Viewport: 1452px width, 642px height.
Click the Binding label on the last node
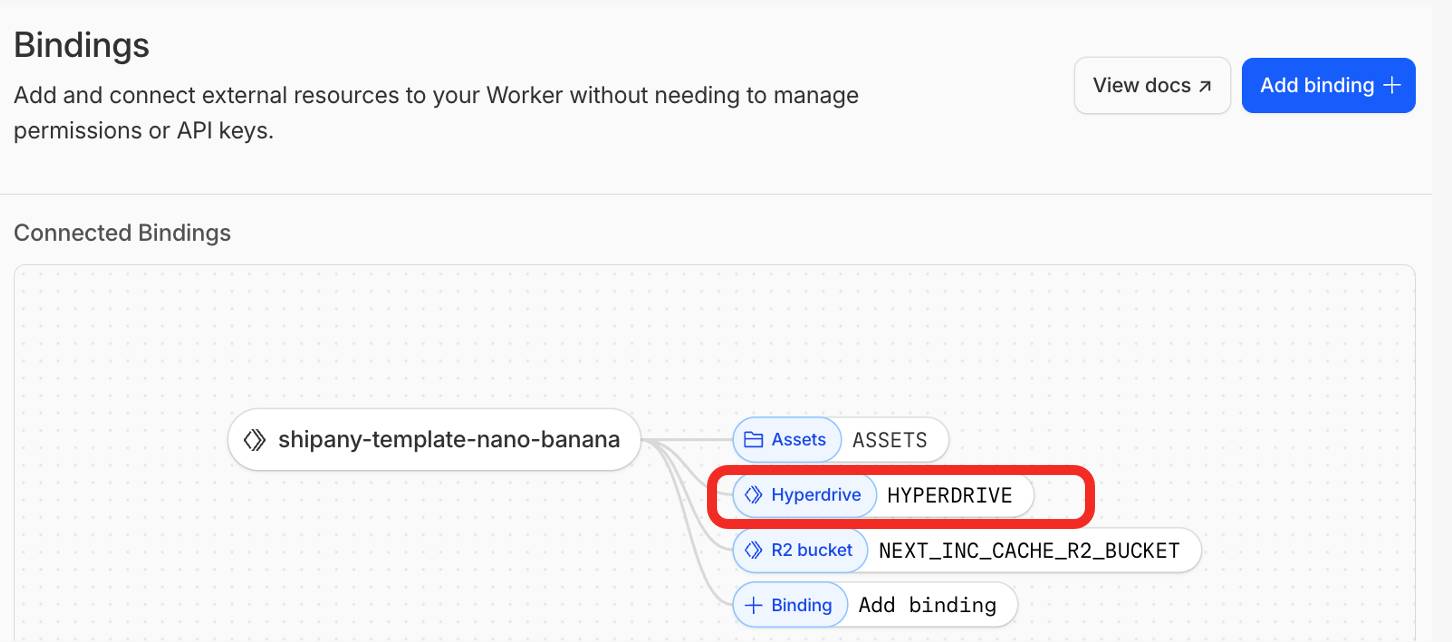pyautogui.click(x=801, y=605)
